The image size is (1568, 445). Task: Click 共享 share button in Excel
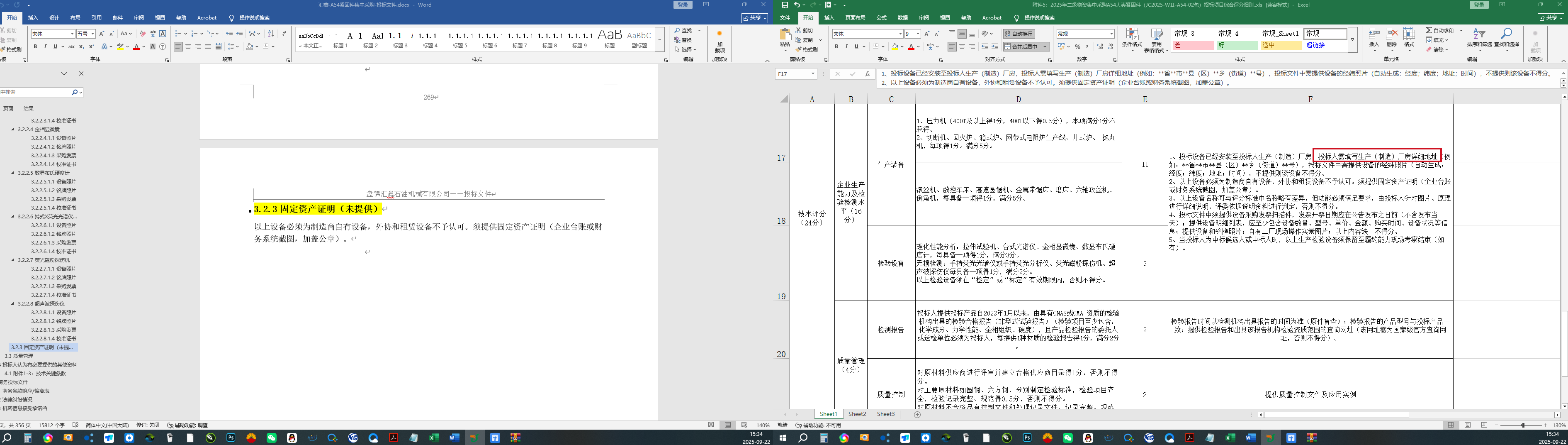(1550, 18)
